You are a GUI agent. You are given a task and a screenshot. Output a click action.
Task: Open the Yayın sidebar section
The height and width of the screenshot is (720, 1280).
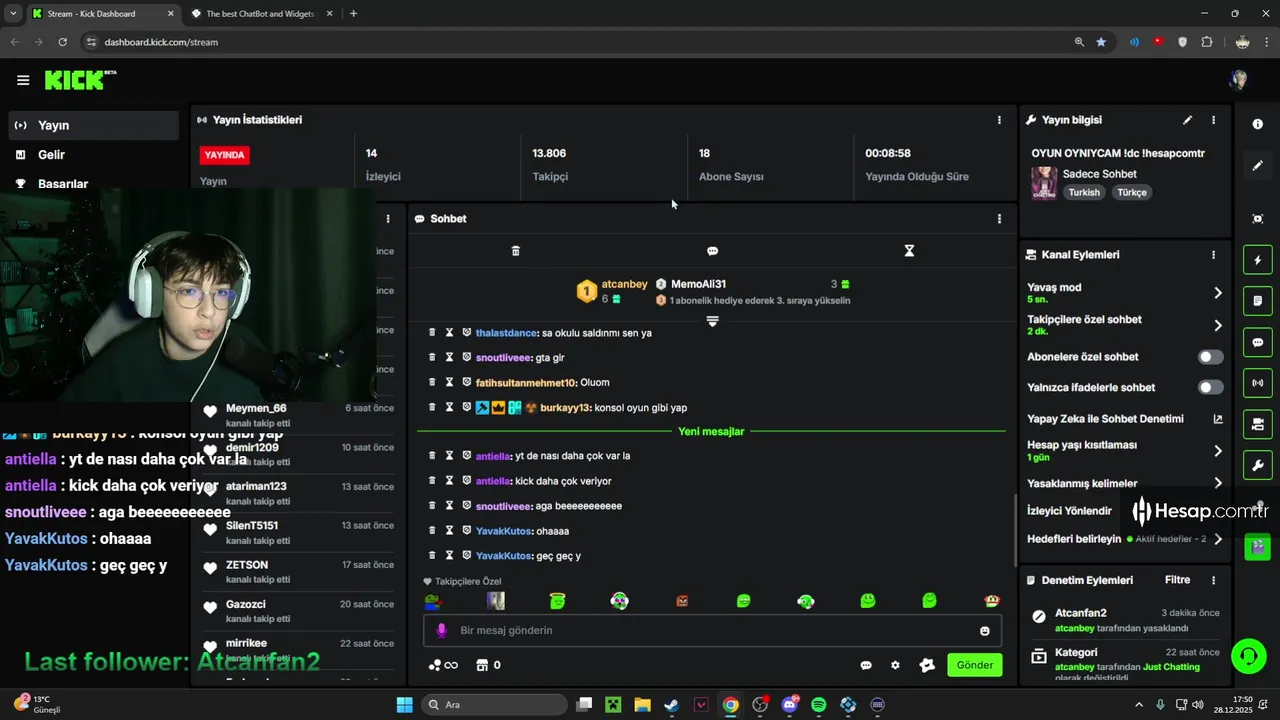coord(95,125)
